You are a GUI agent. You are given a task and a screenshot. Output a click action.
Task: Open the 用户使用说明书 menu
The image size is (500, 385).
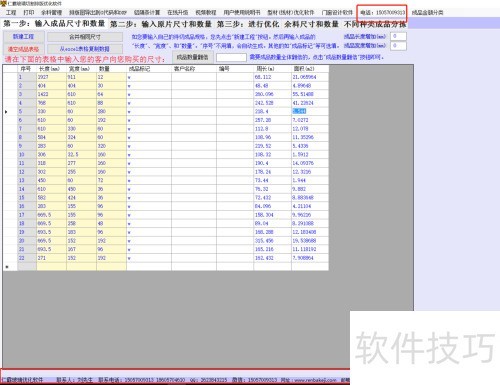[x=242, y=12]
